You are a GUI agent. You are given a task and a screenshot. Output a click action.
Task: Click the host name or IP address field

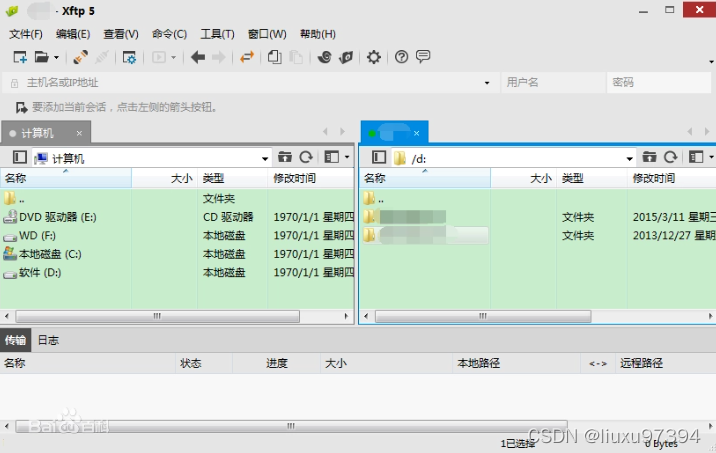tap(251, 83)
